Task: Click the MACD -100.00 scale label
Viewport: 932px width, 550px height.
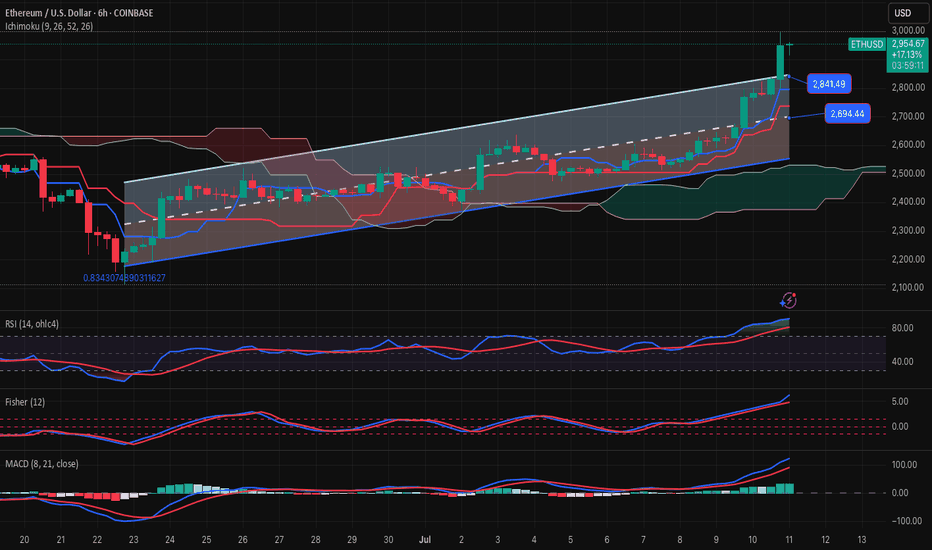Action: [x=906, y=521]
